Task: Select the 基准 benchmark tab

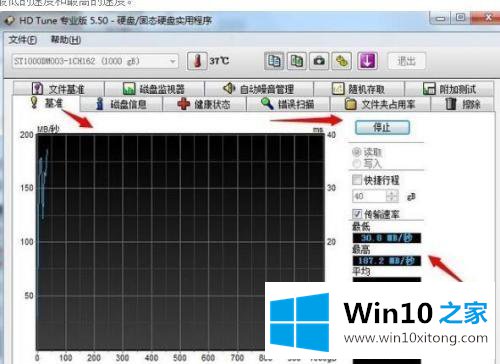Action: pyautogui.click(x=46, y=103)
